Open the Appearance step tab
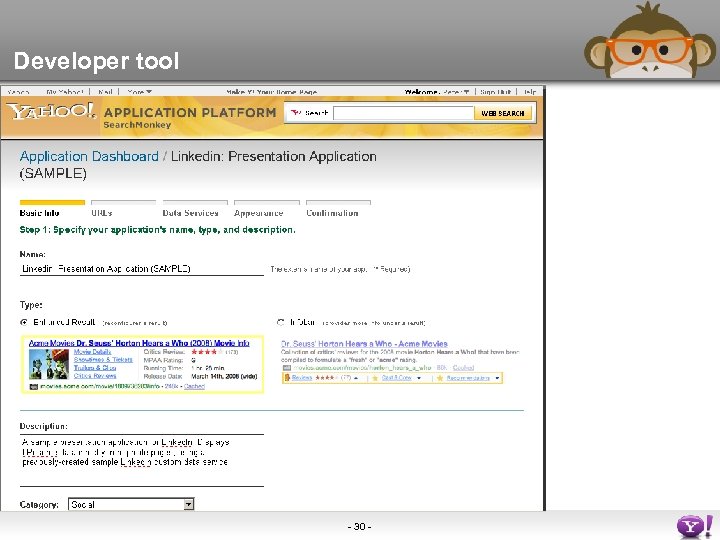 click(x=266, y=209)
